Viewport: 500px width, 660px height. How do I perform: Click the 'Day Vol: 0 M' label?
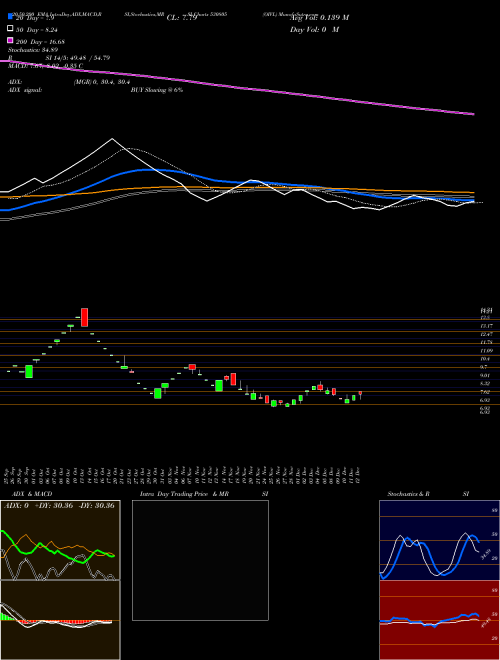coord(314,29)
